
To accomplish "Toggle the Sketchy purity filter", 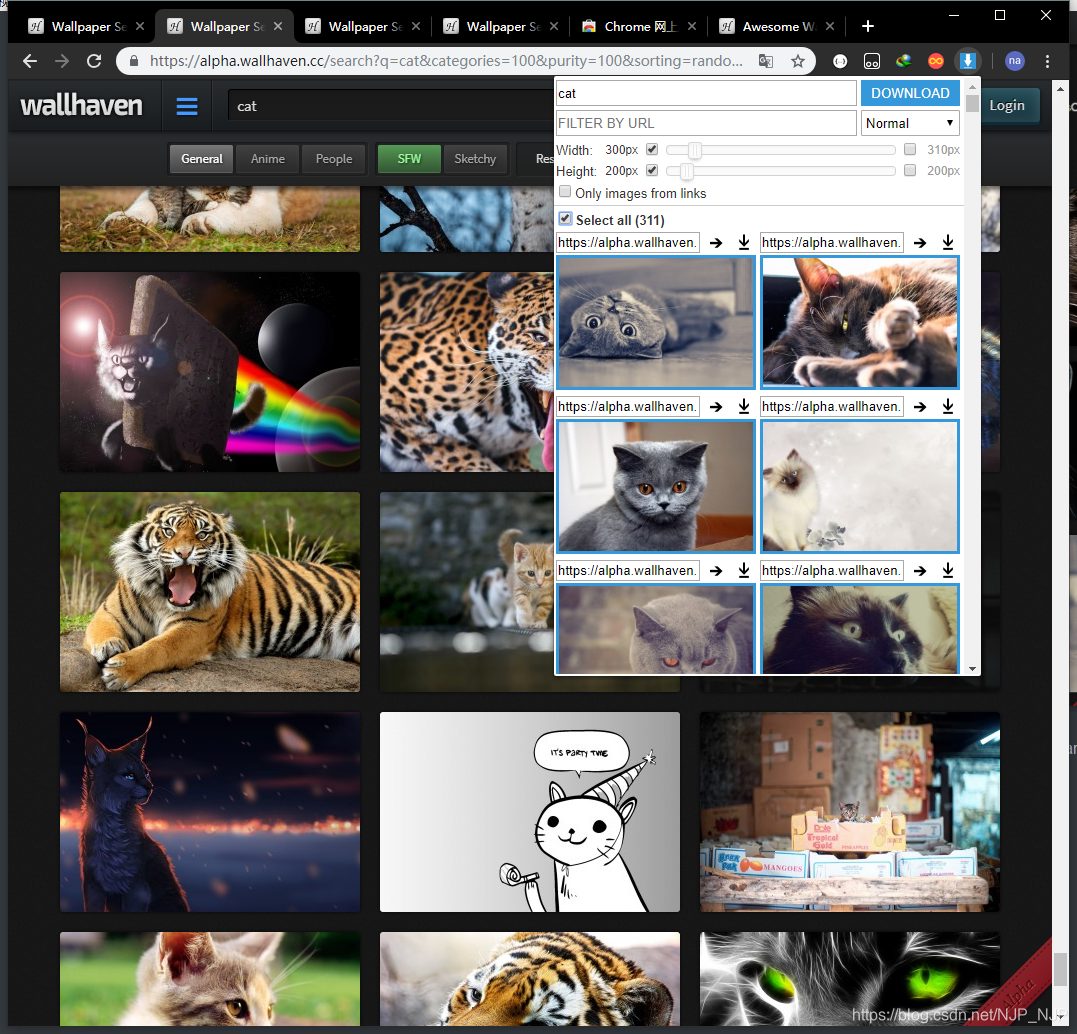I will tap(475, 159).
